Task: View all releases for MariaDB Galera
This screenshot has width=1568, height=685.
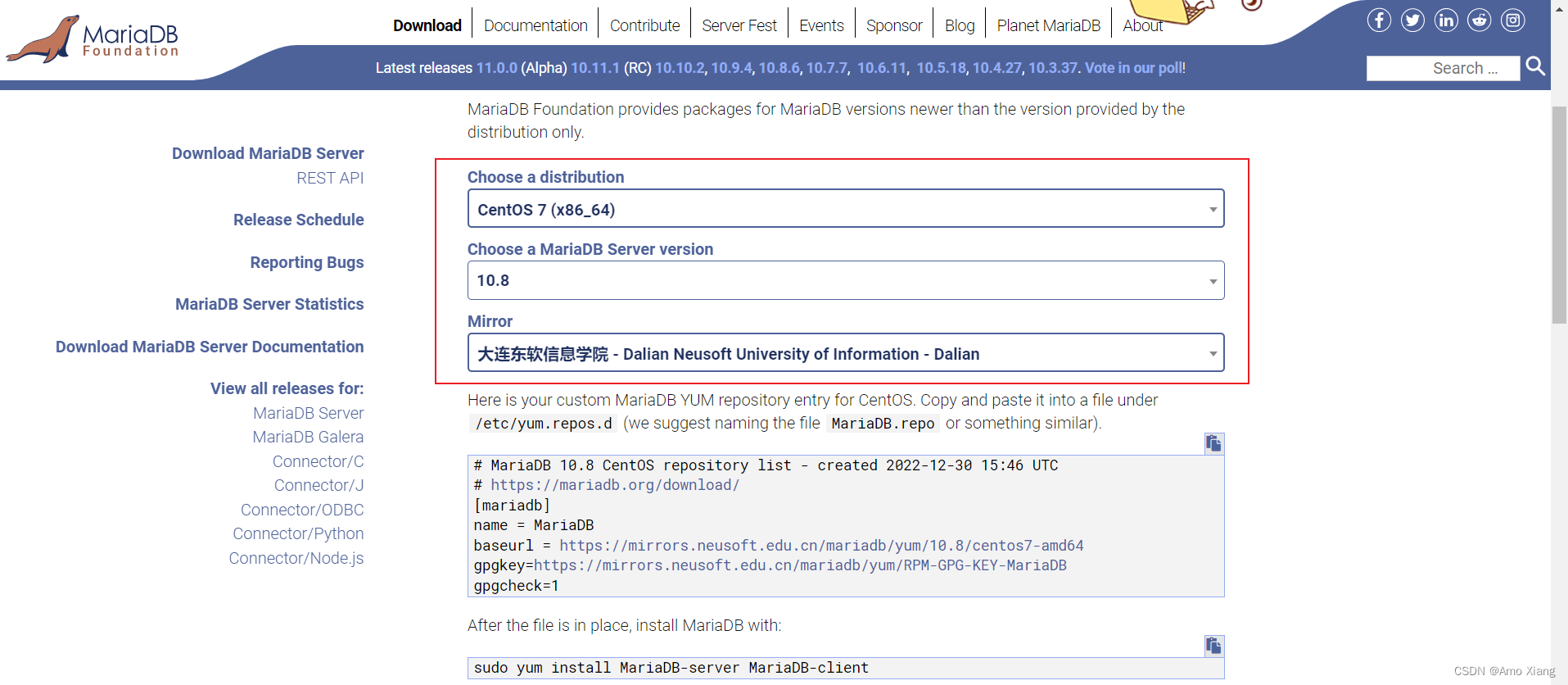Action: (x=308, y=437)
